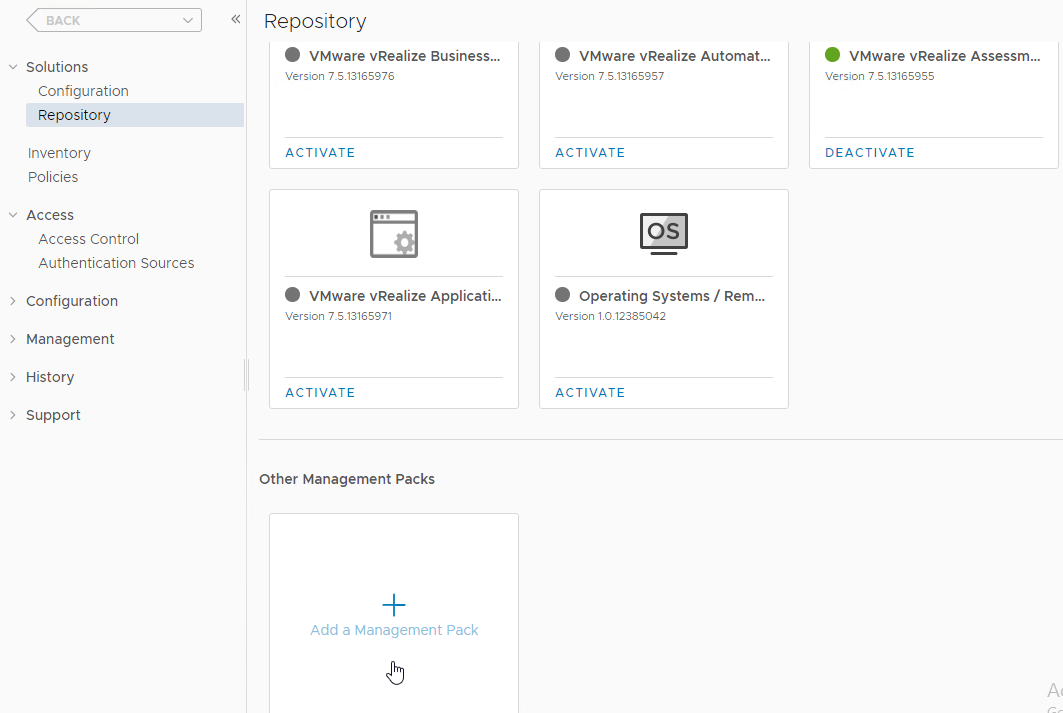Click grey status dot of Operating Systems

click(x=562, y=295)
